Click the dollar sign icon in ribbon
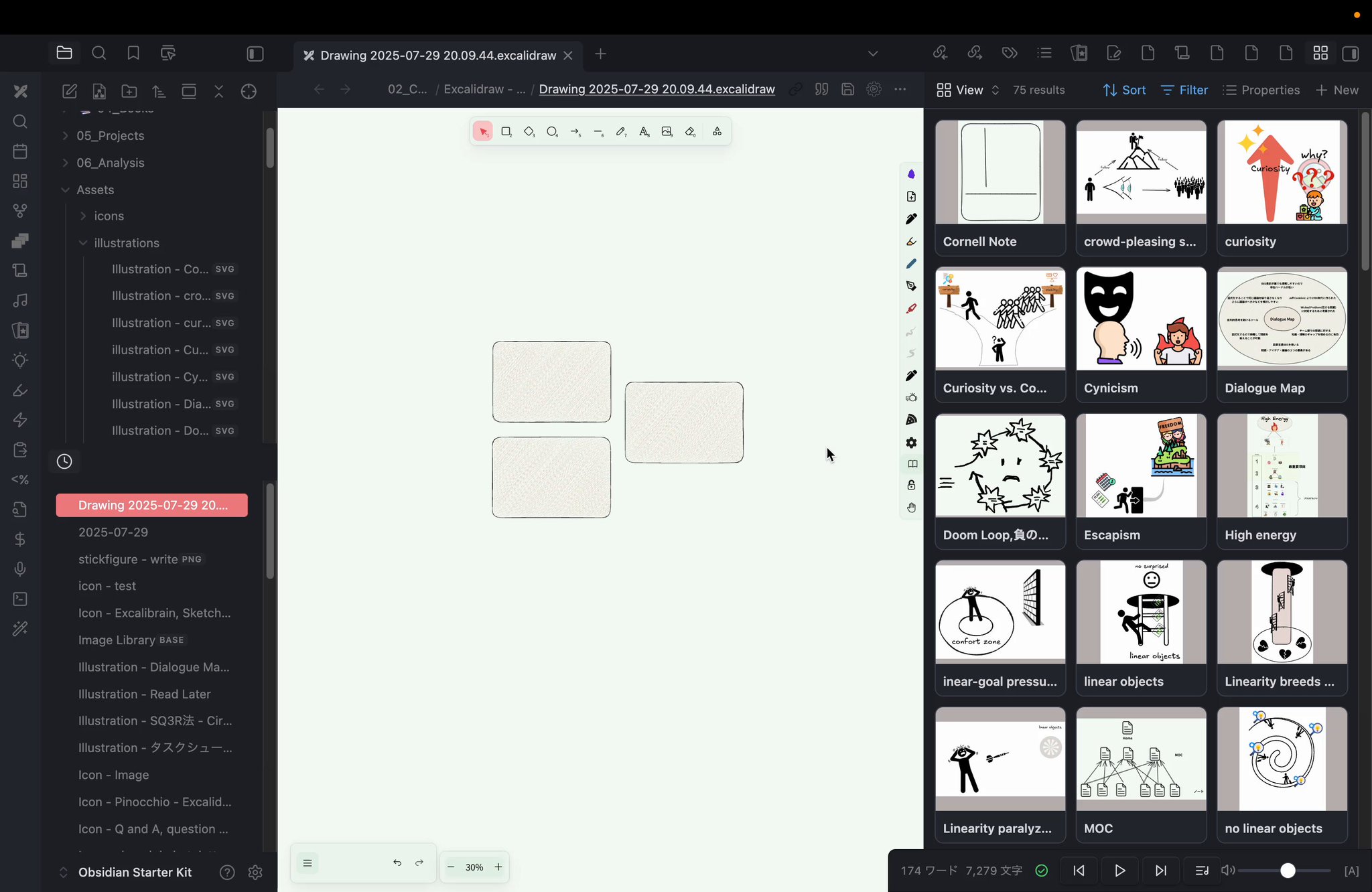Screen dimensions: 1372x892 click(20, 539)
